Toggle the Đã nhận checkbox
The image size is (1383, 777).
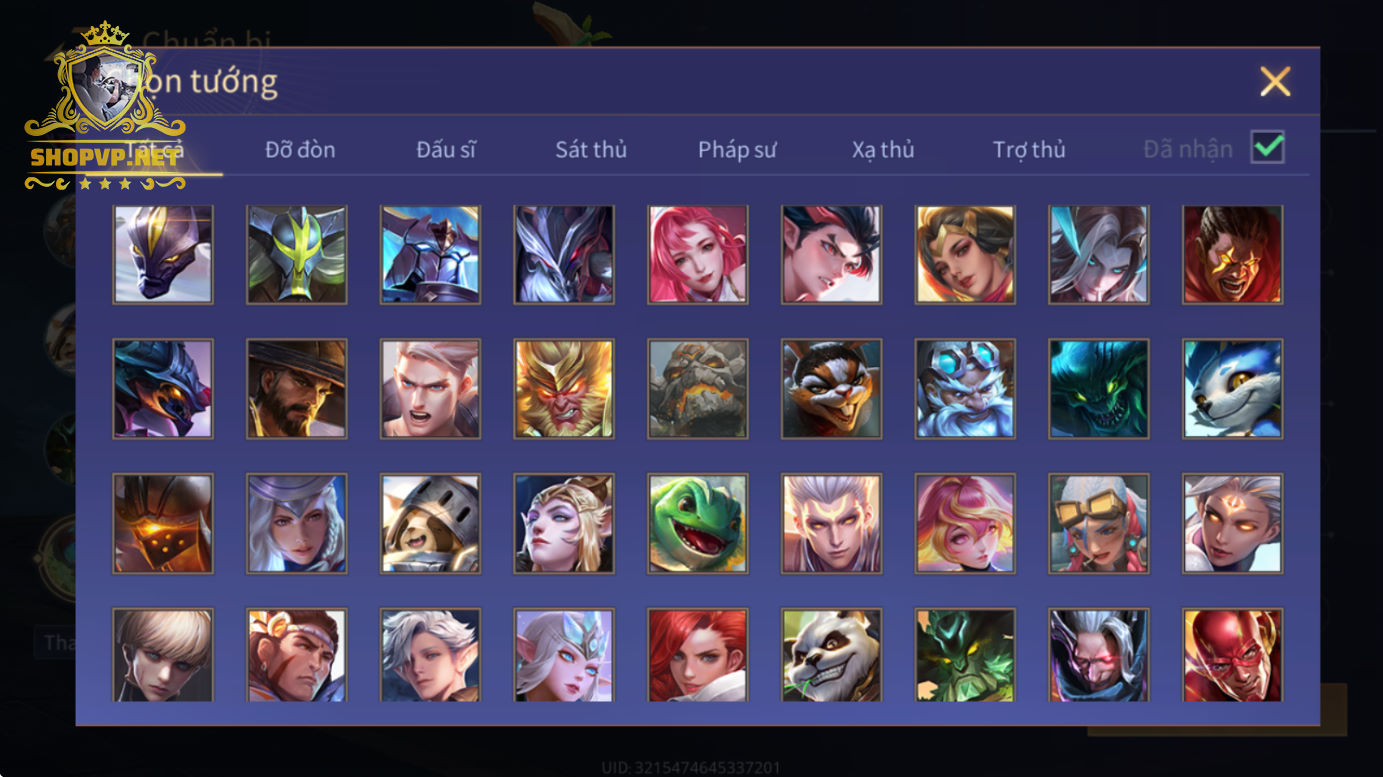pos(1268,148)
